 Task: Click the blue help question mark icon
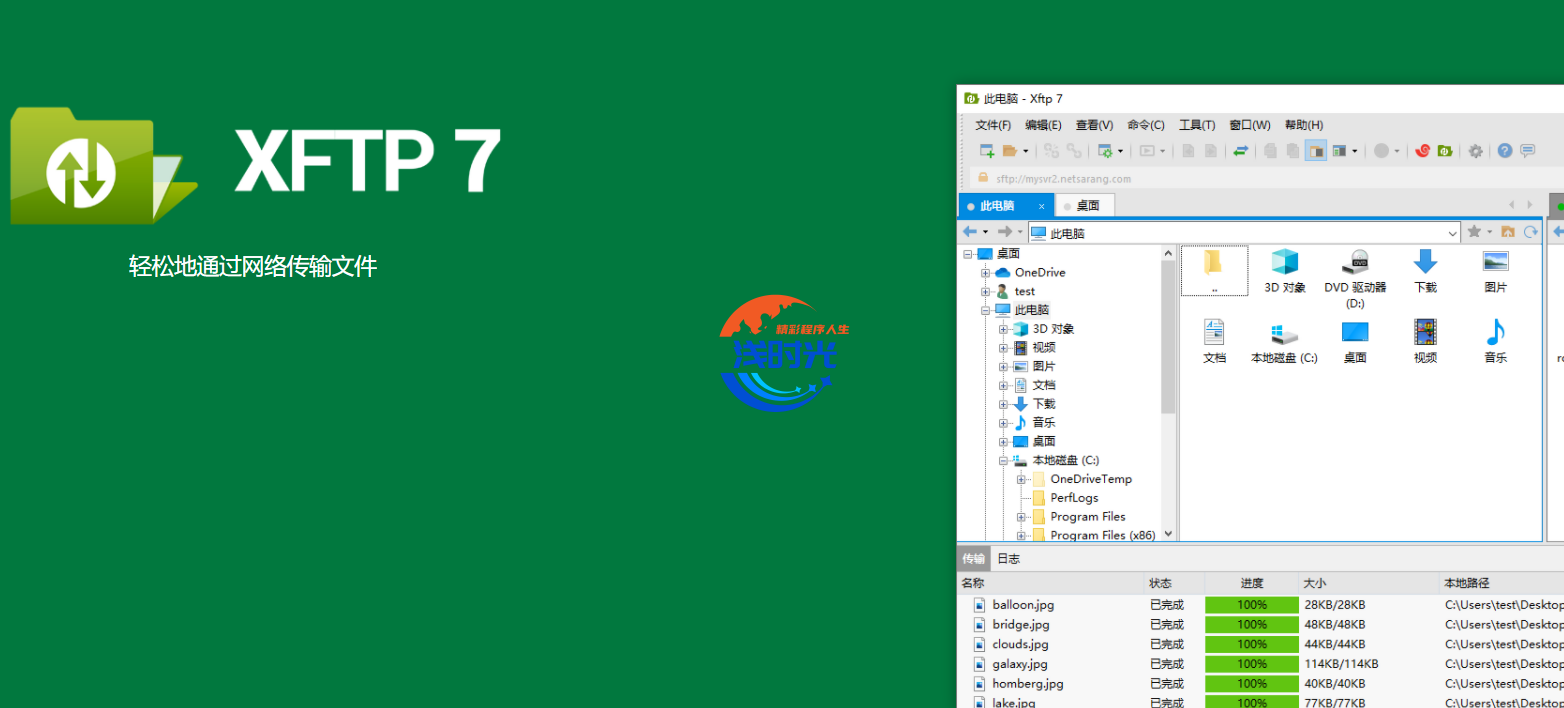(x=1505, y=151)
